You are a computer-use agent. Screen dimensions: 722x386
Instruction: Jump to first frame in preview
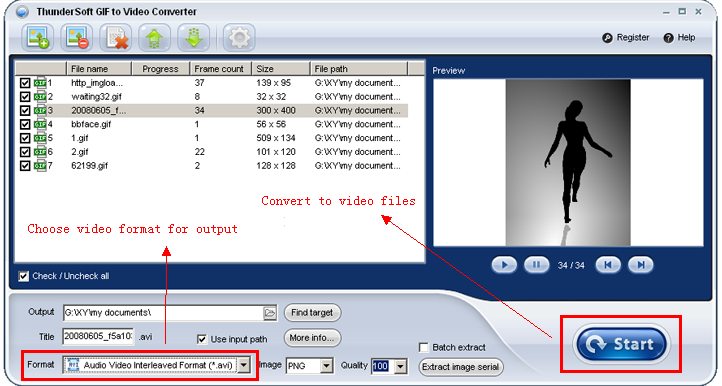click(x=608, y=265)
